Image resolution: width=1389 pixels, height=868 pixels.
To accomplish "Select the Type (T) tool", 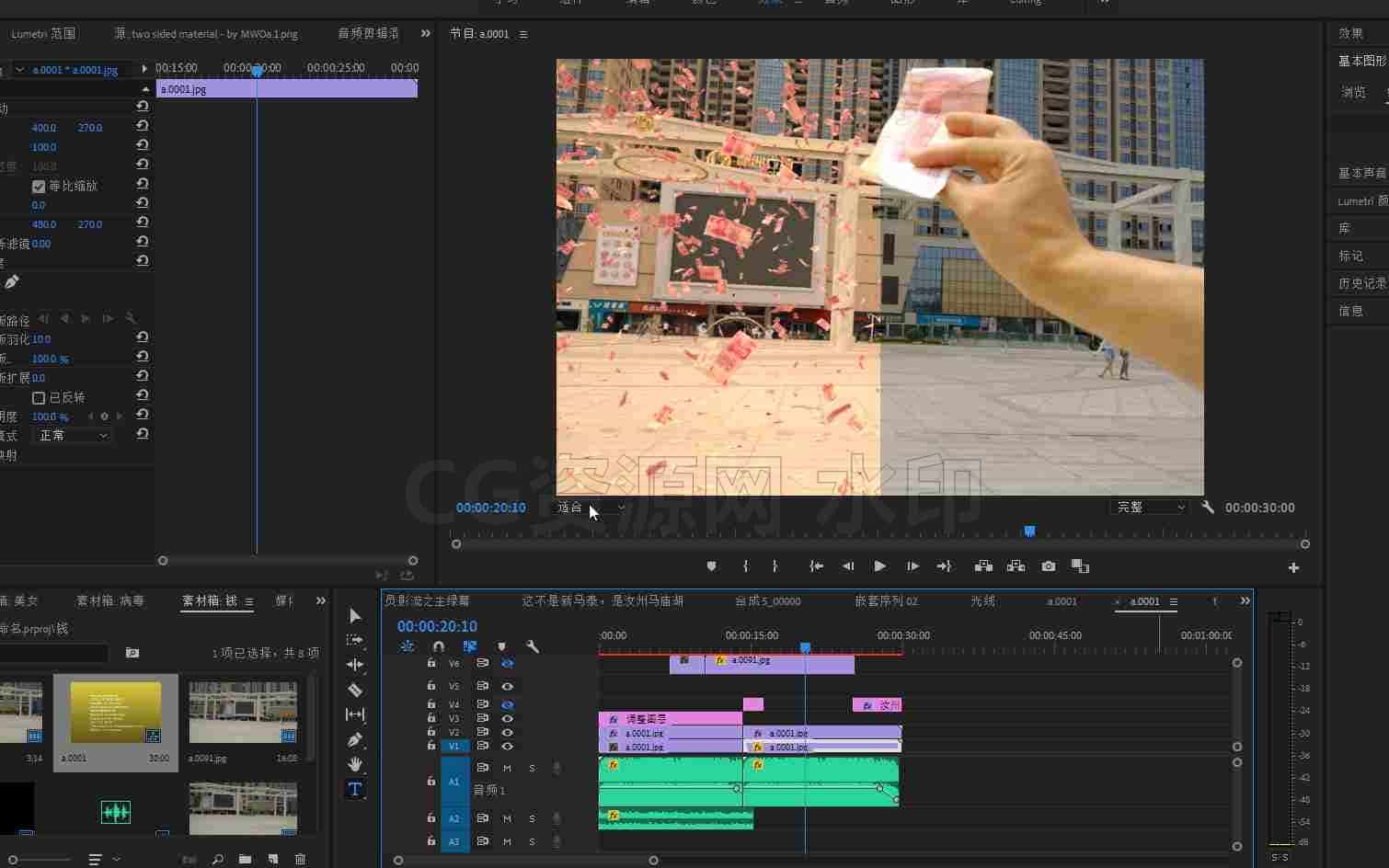I will 355,789.
